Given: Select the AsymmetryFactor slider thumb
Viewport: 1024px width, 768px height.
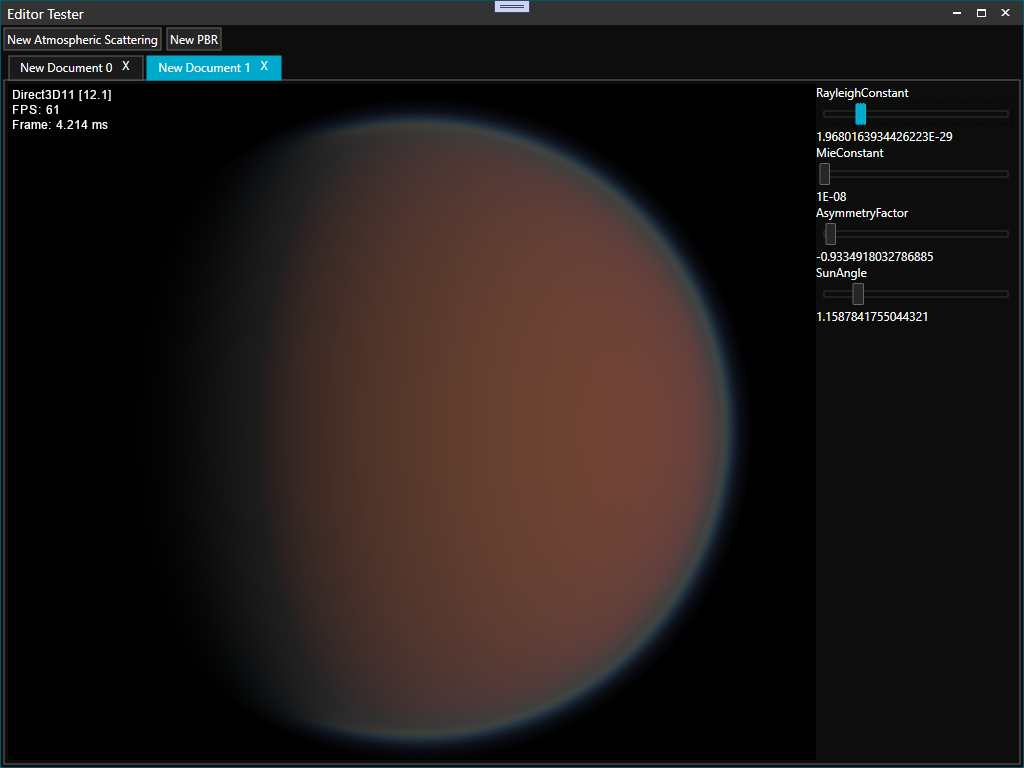Looking at the screenshot, I should coord(831,234).
